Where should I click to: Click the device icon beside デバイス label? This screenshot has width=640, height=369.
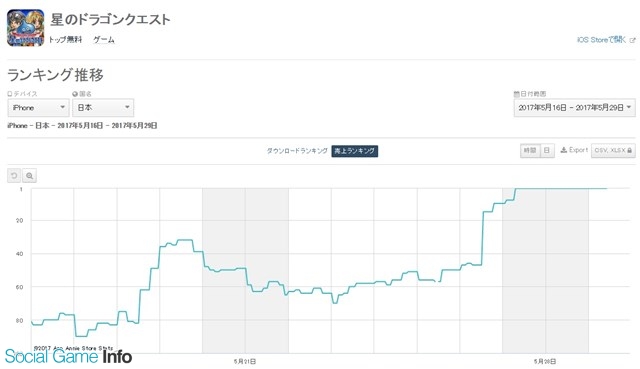tap(10, 94)
